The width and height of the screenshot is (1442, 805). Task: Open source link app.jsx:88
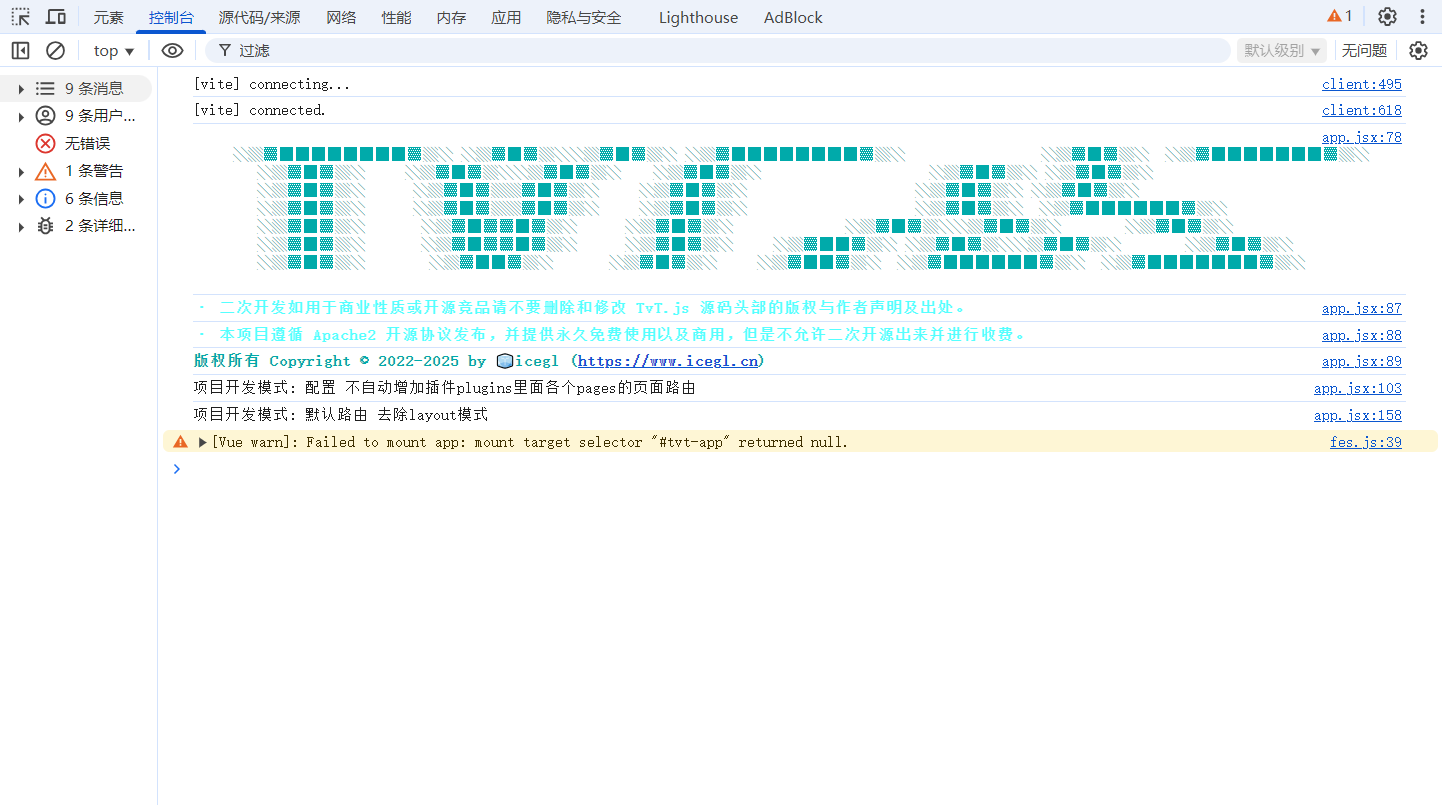(x=1361, y=335)
